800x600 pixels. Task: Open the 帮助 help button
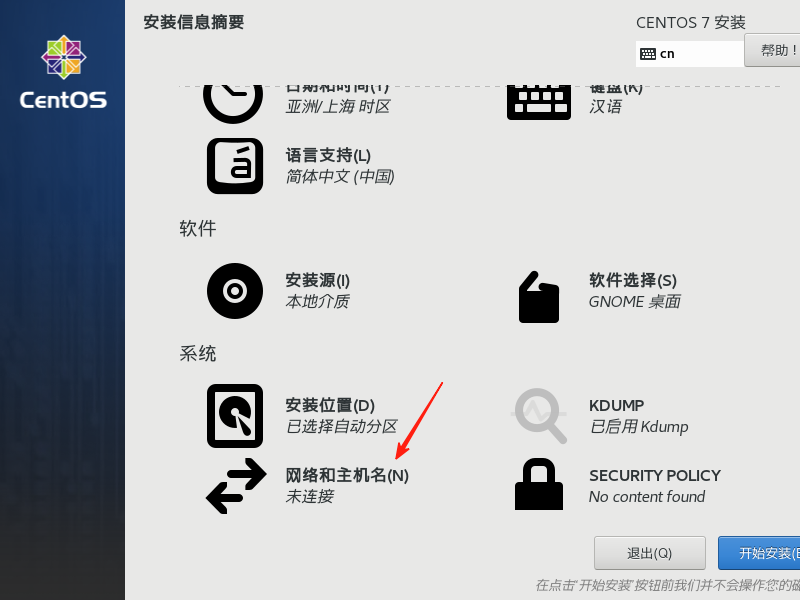pos(772,50)
